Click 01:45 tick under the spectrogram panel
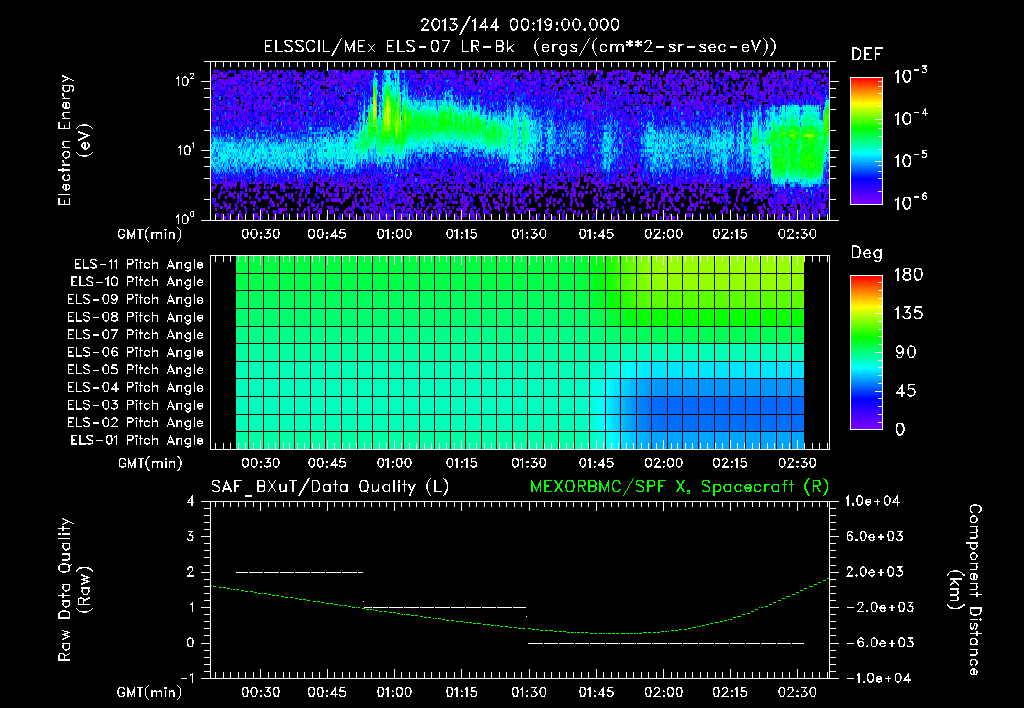Viewport: 1024px width, 708px height. tap(596, 234)
